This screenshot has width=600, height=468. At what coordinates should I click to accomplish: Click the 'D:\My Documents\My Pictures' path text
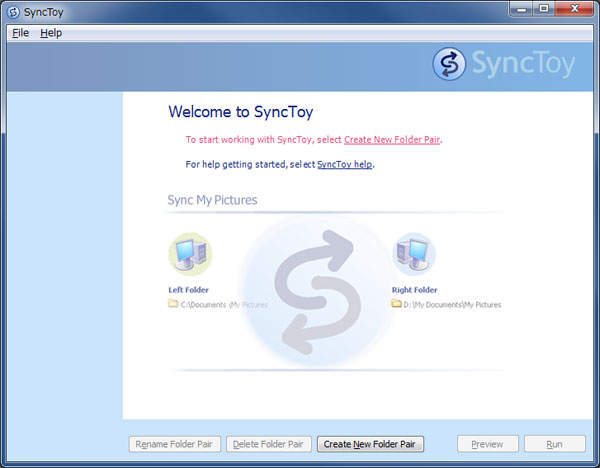click(x=452, y=305)
